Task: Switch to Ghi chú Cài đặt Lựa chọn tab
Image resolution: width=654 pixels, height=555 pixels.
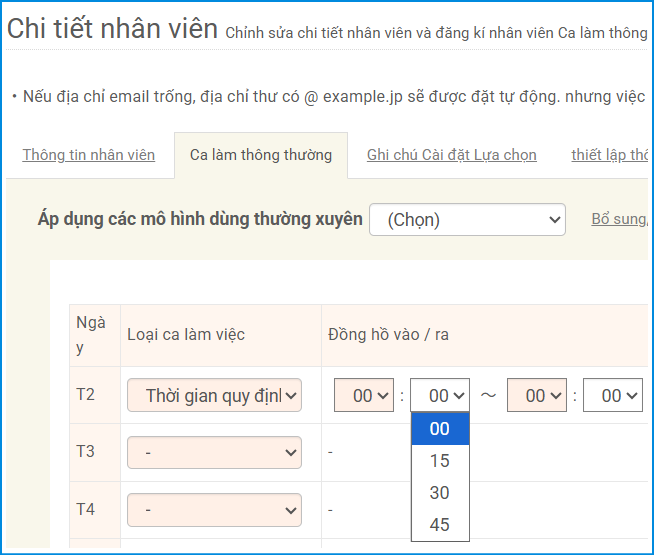Action: (451, 155)
